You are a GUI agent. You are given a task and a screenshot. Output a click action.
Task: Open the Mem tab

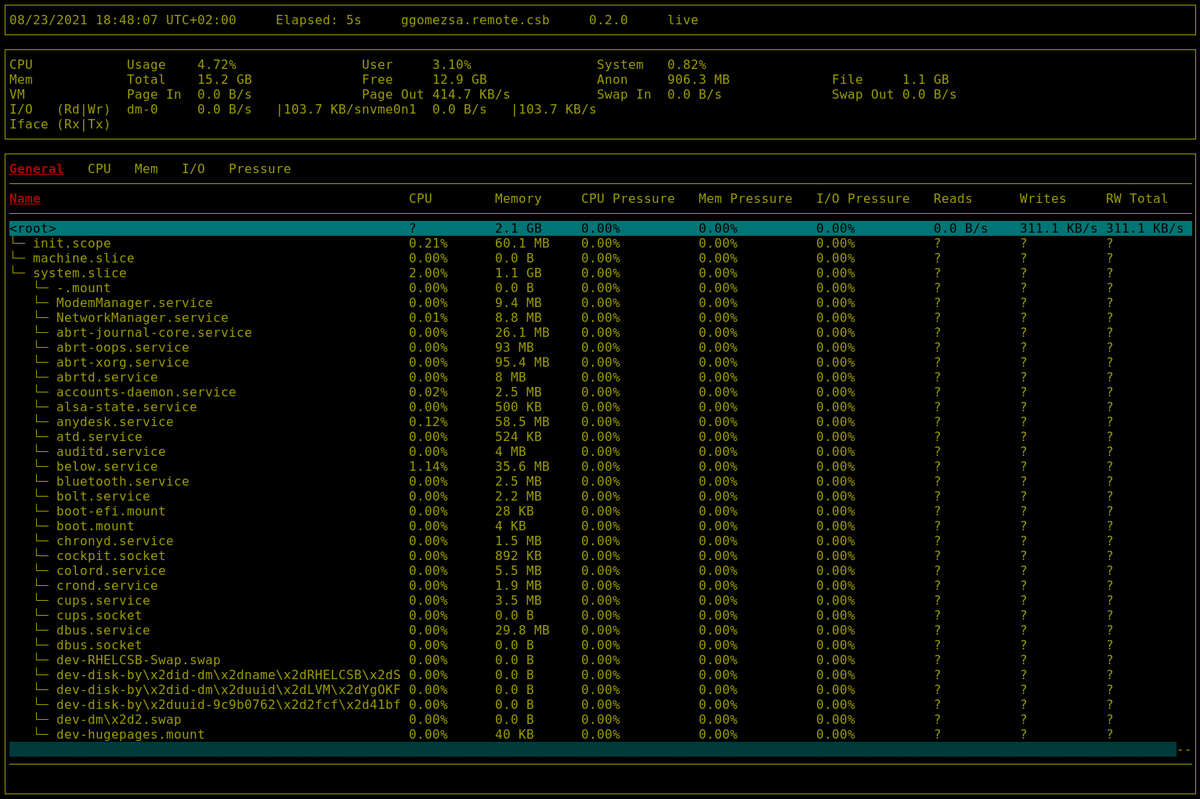coord(146,169)
